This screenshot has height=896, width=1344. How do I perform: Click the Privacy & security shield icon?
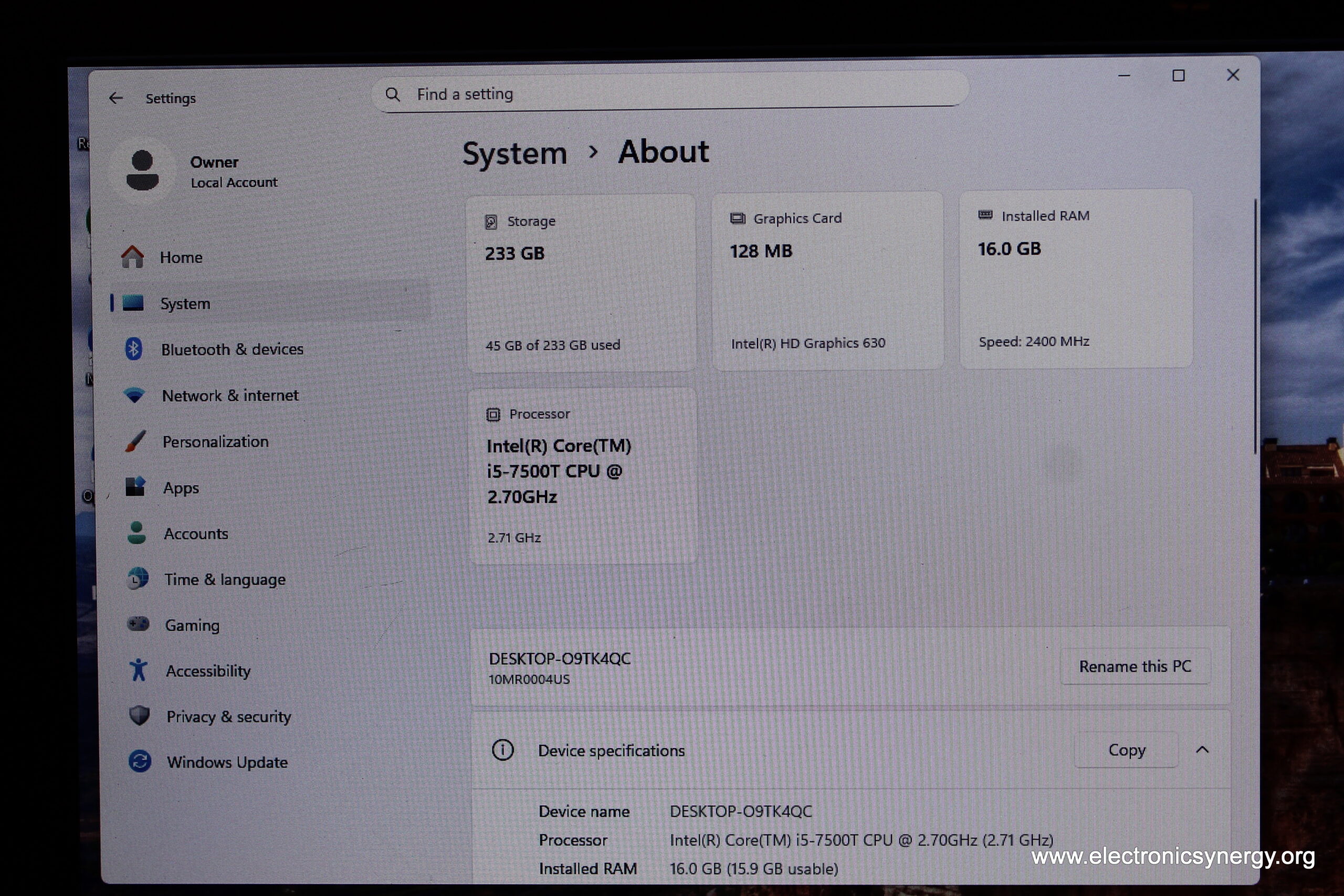pos(140,715)
